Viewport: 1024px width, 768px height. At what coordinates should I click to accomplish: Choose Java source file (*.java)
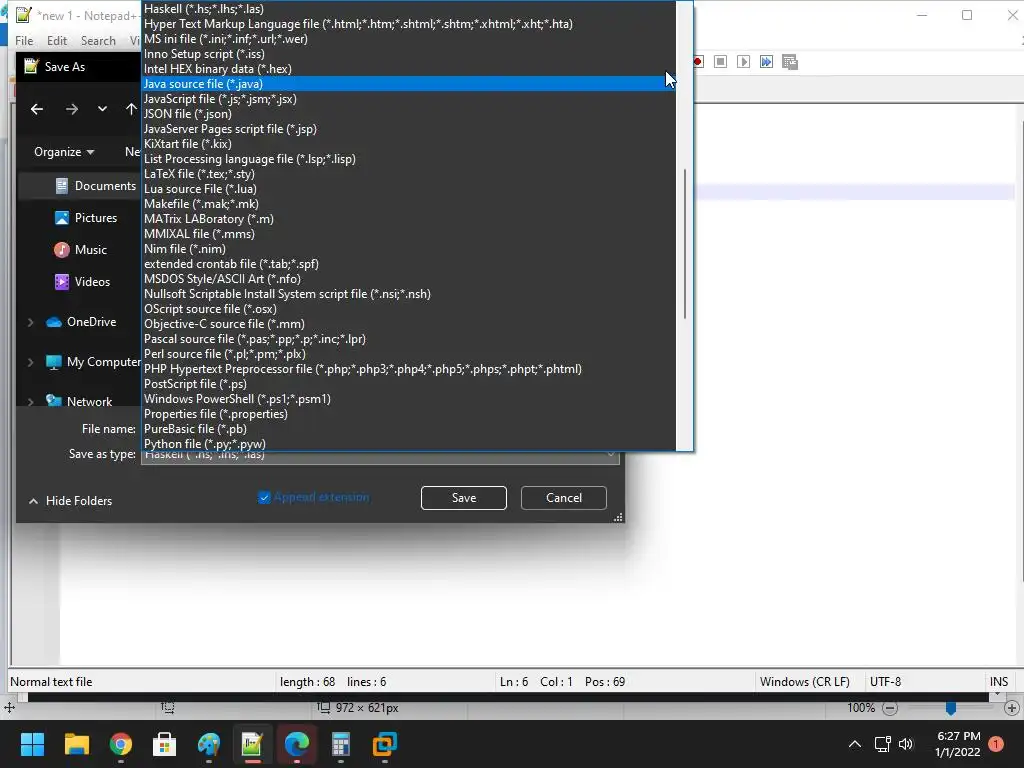pyautogui.click(x=409, y=84)
